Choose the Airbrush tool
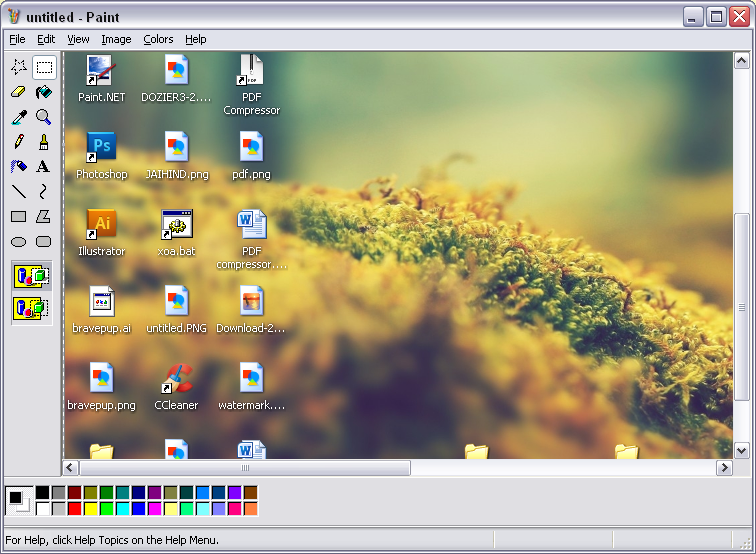756x554 pixels. point(18,167)
